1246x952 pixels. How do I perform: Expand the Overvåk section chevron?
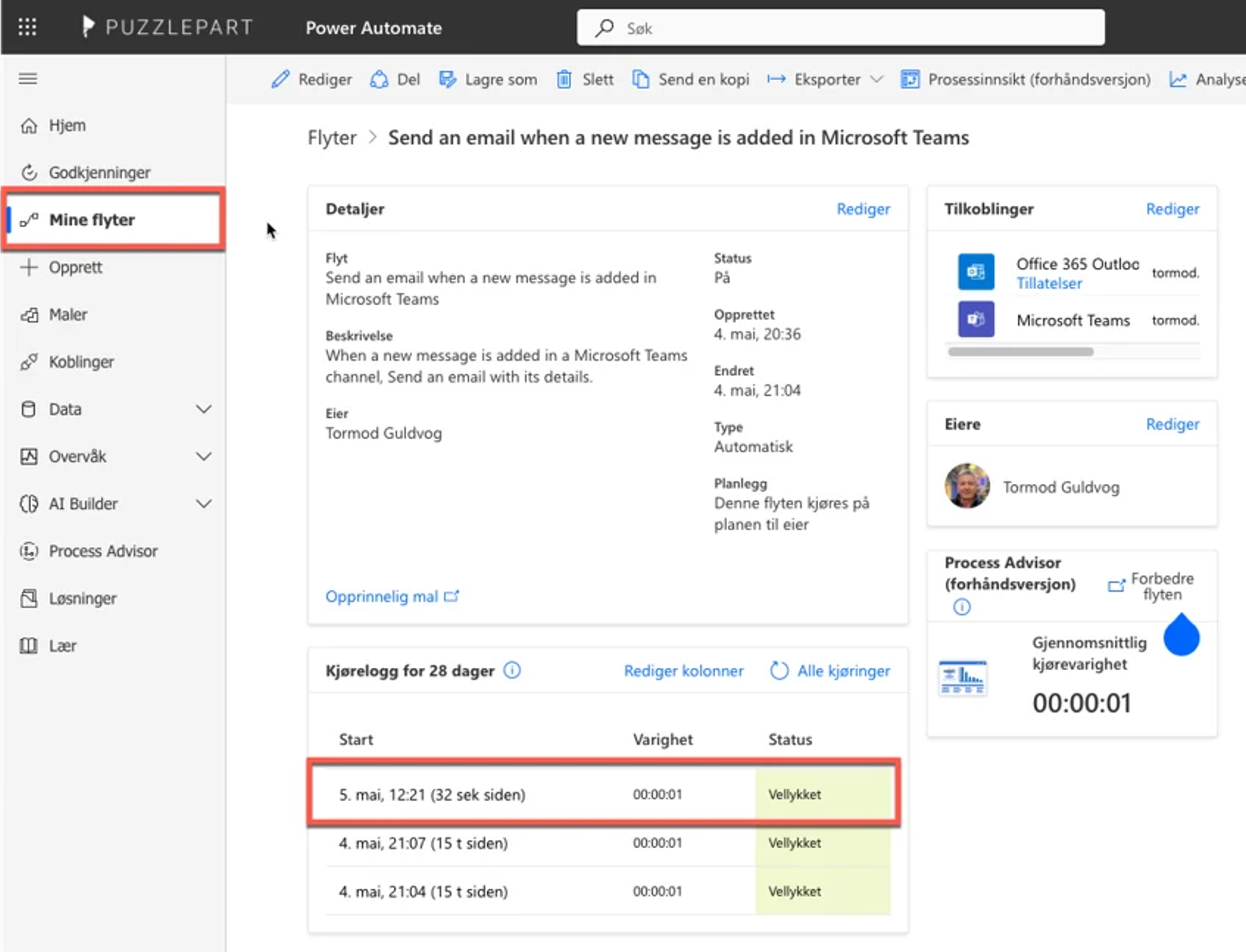204,456
